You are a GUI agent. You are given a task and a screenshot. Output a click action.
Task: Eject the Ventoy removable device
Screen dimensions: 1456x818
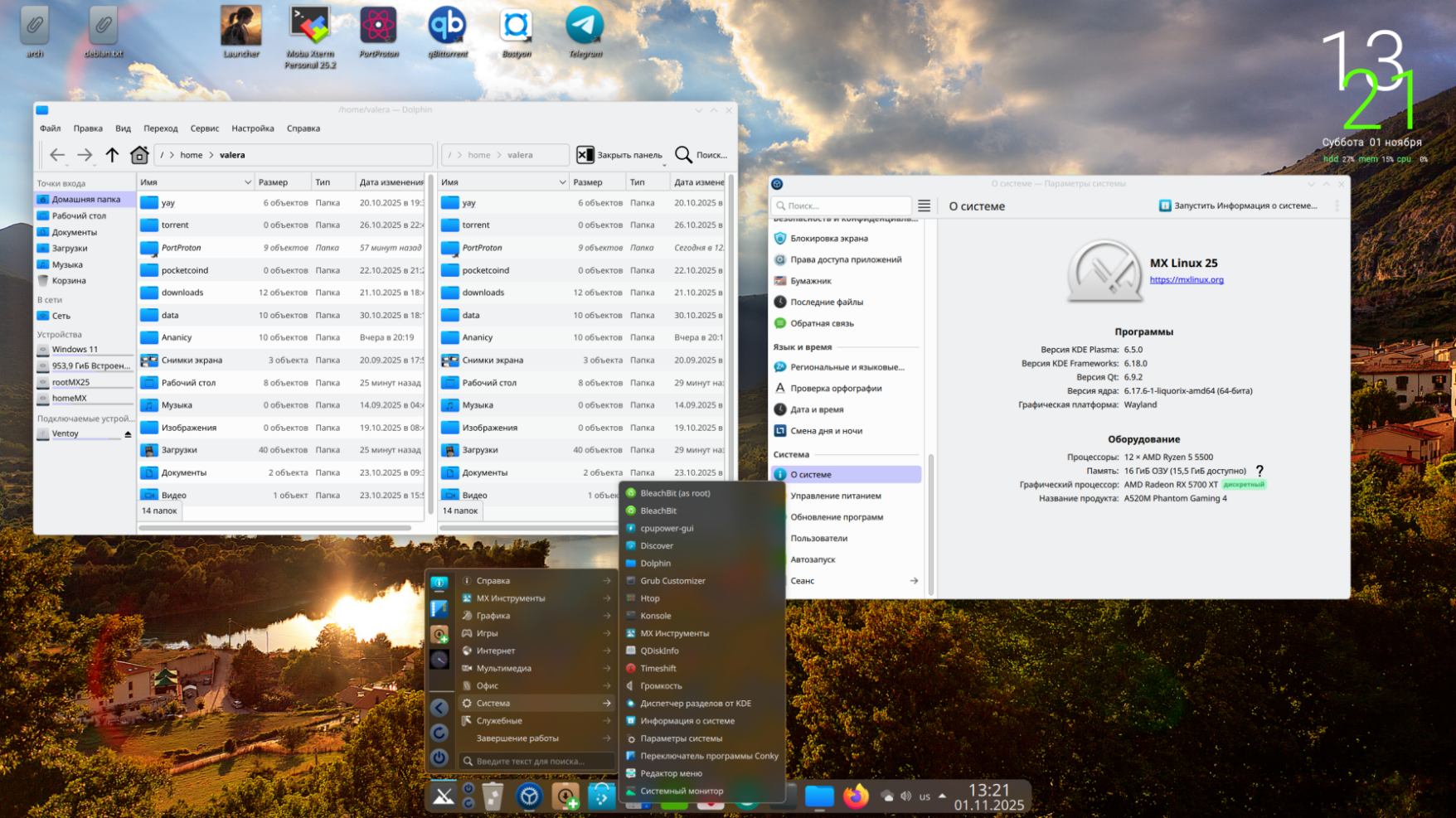click(128, 434)
